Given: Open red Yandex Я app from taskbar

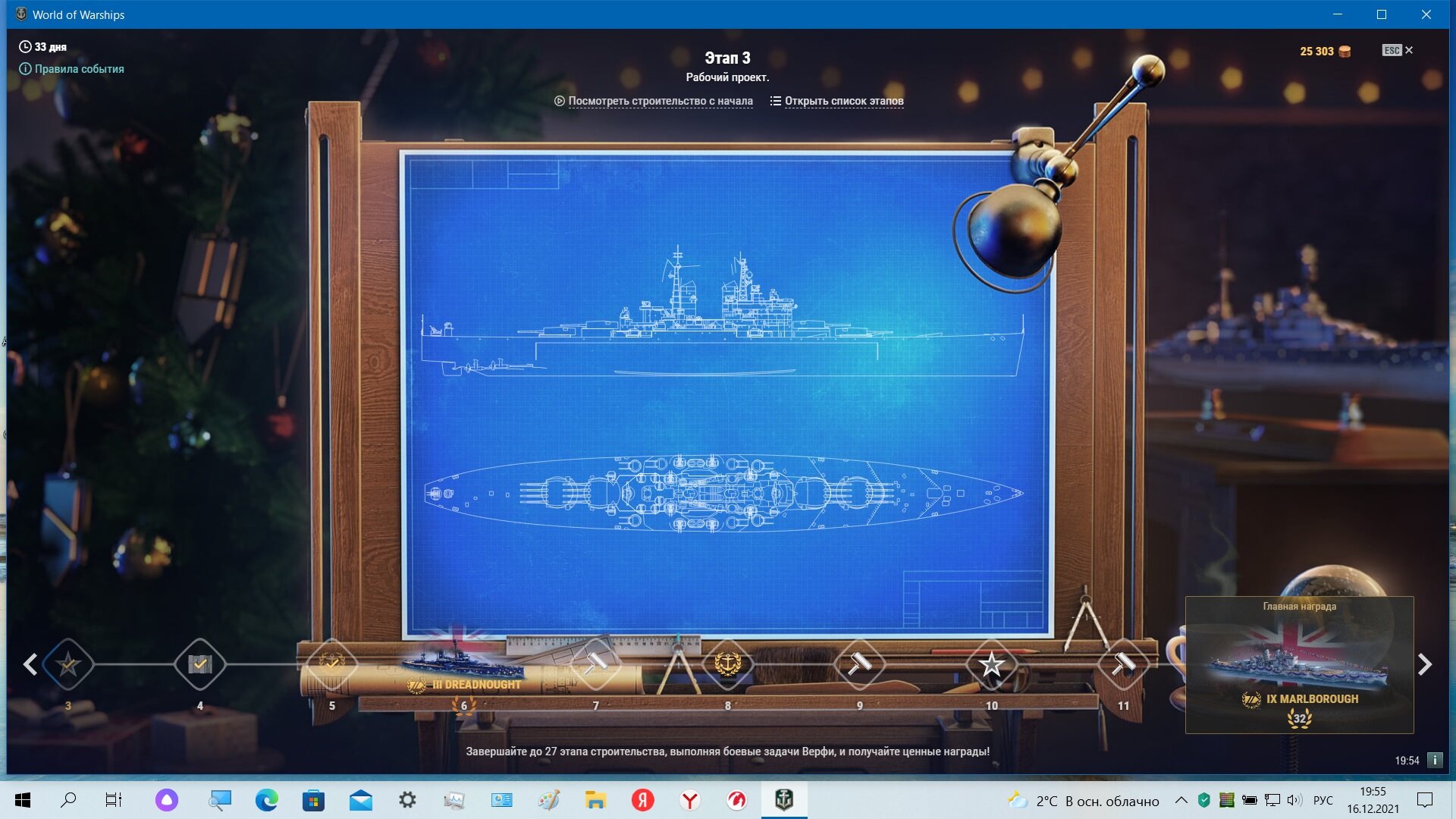Looking at the screenshot, I should click(643, 800).
